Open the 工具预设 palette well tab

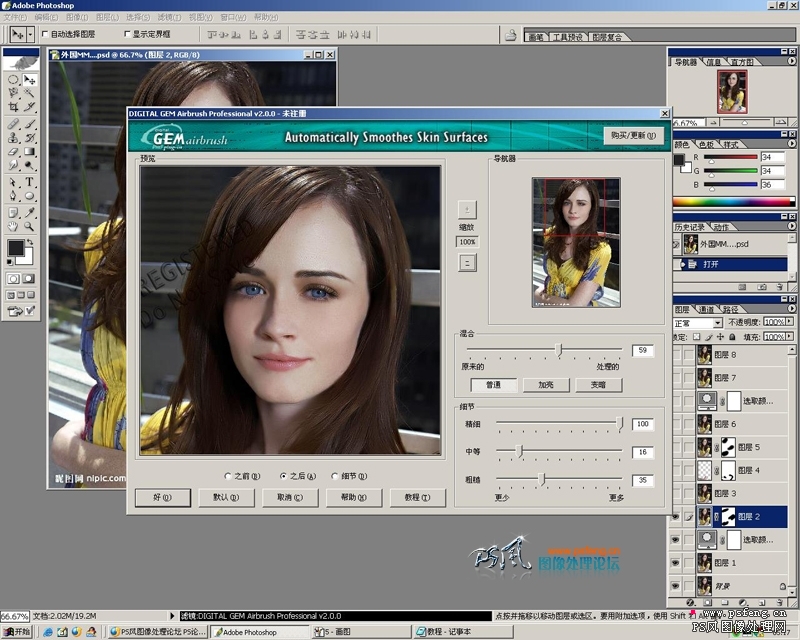[568, 37]
